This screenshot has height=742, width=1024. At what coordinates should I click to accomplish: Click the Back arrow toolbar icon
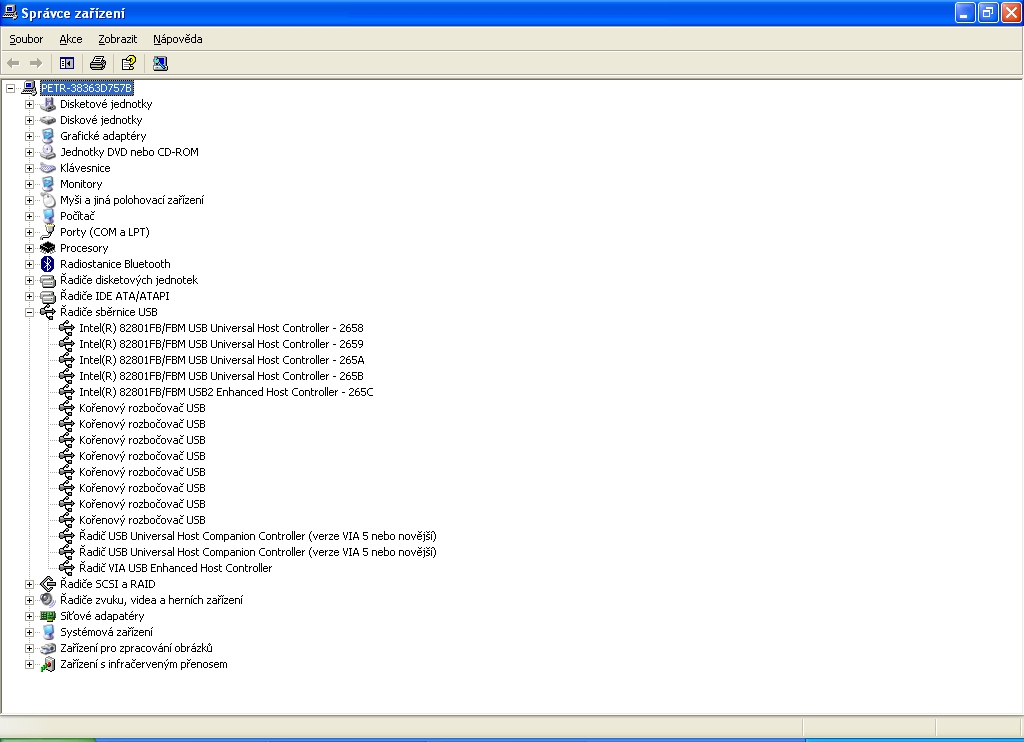click(x=13, y=63)
